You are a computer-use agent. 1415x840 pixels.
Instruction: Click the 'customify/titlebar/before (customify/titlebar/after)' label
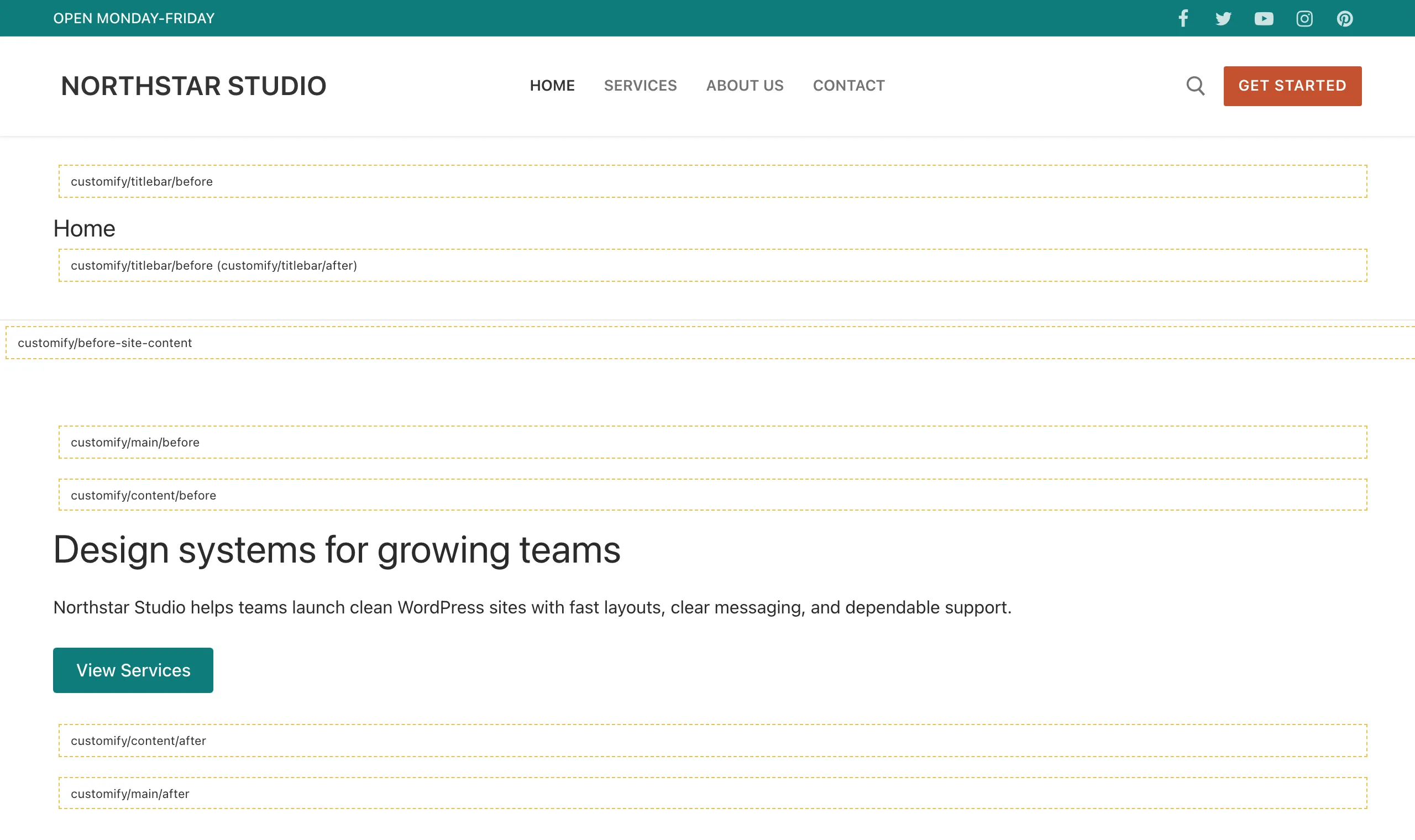(214, 265)
